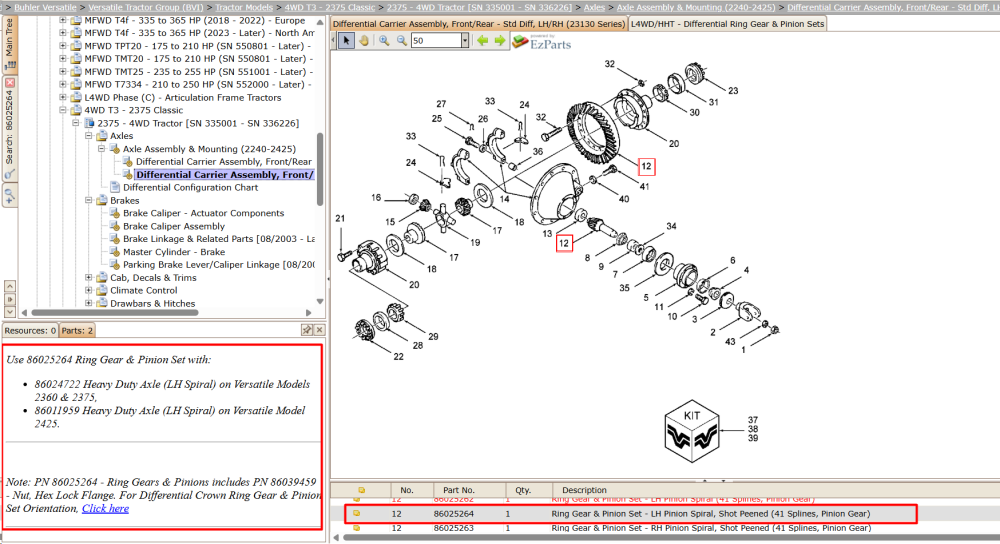
Task: Click the KIT box illustration
Action: click(x=692, y=431)
